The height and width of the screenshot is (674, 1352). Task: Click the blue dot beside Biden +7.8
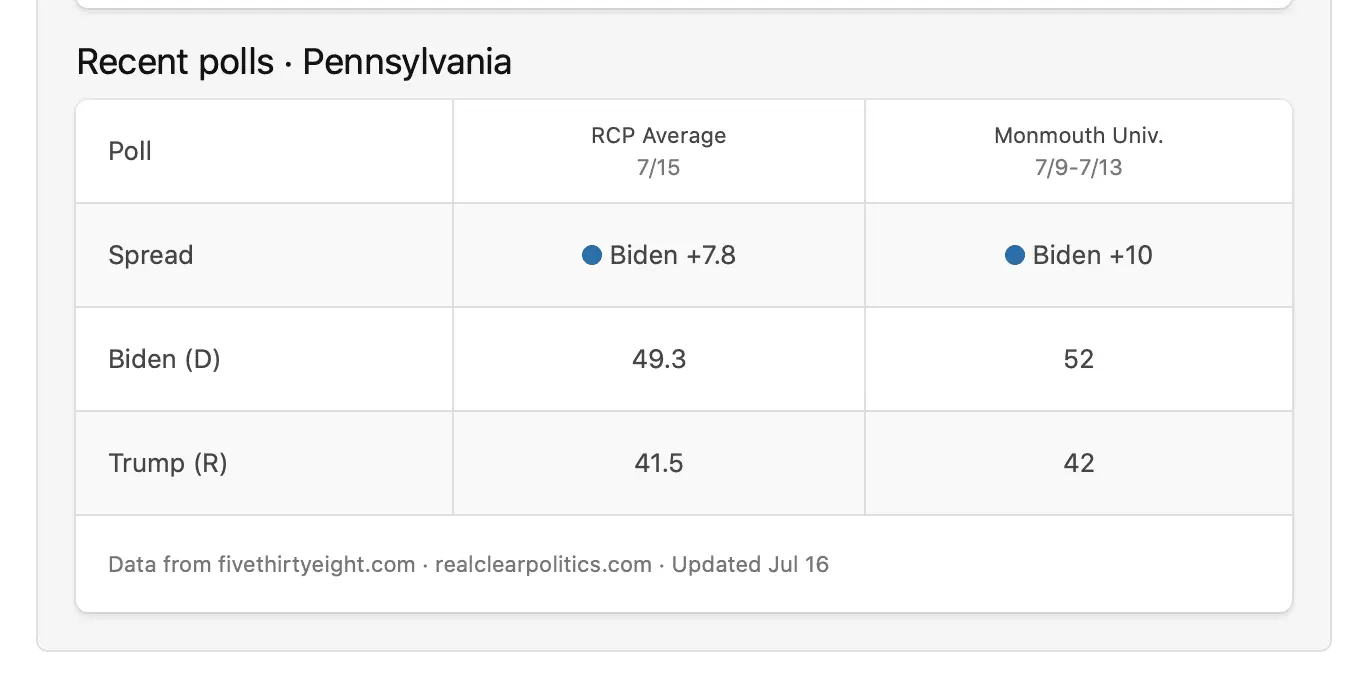pos(591,255)
